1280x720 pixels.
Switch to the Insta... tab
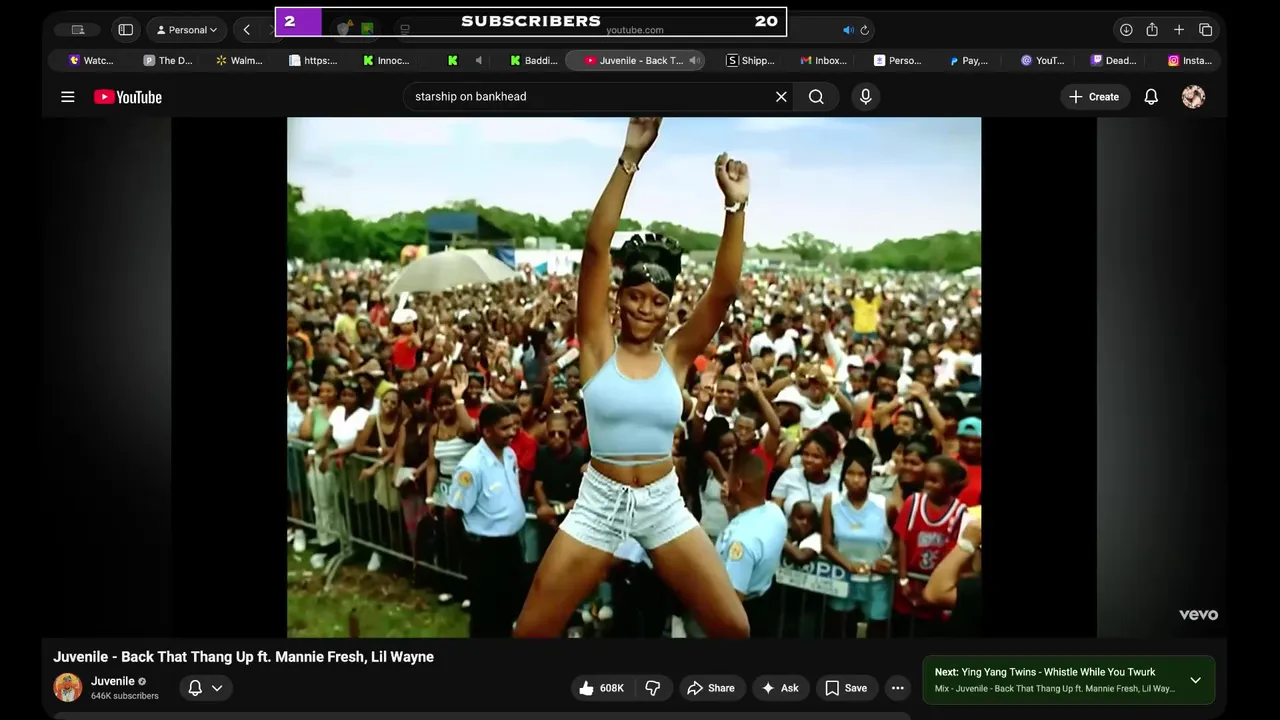click(1190, 61)
